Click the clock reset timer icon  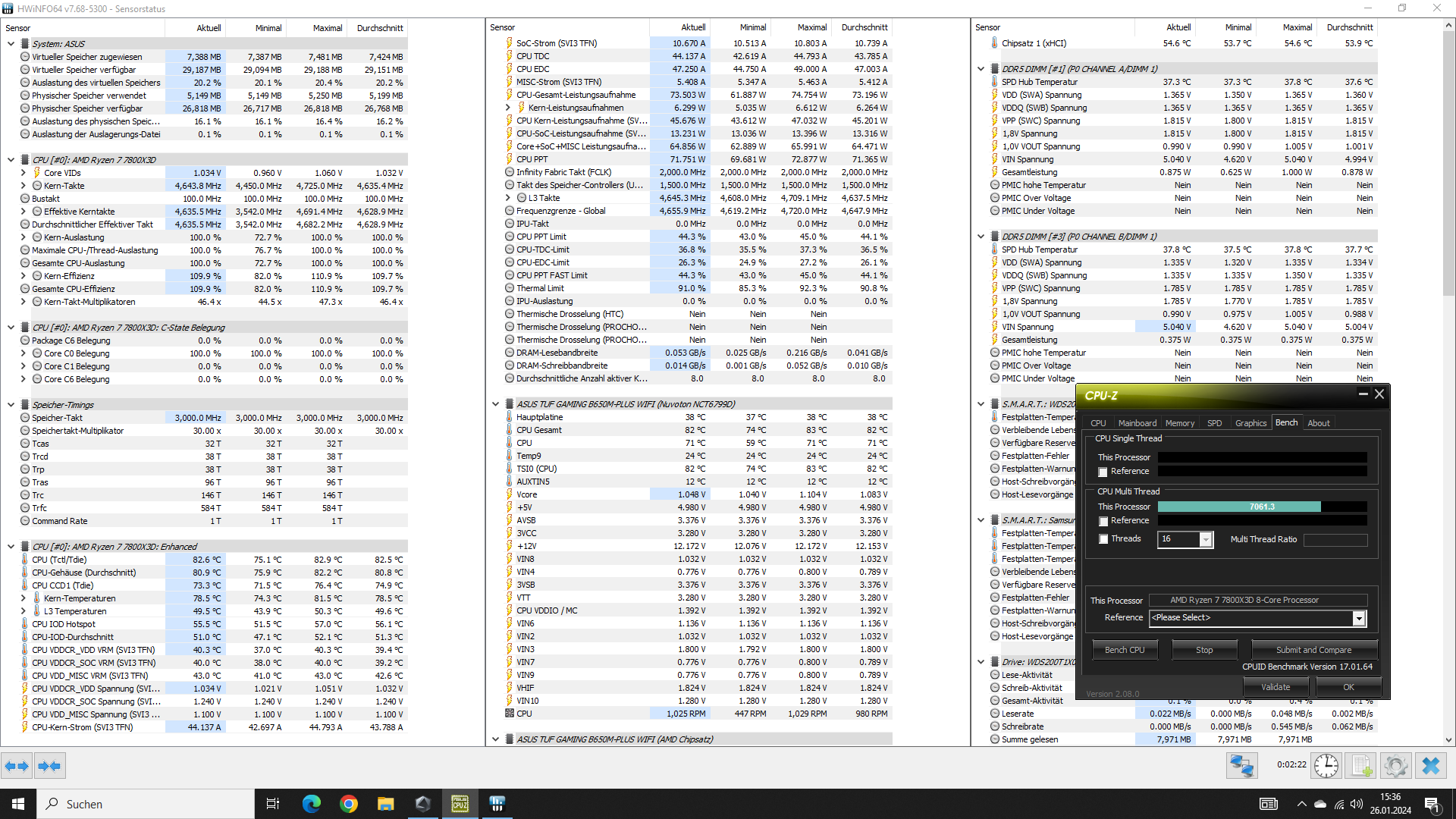1326,766
